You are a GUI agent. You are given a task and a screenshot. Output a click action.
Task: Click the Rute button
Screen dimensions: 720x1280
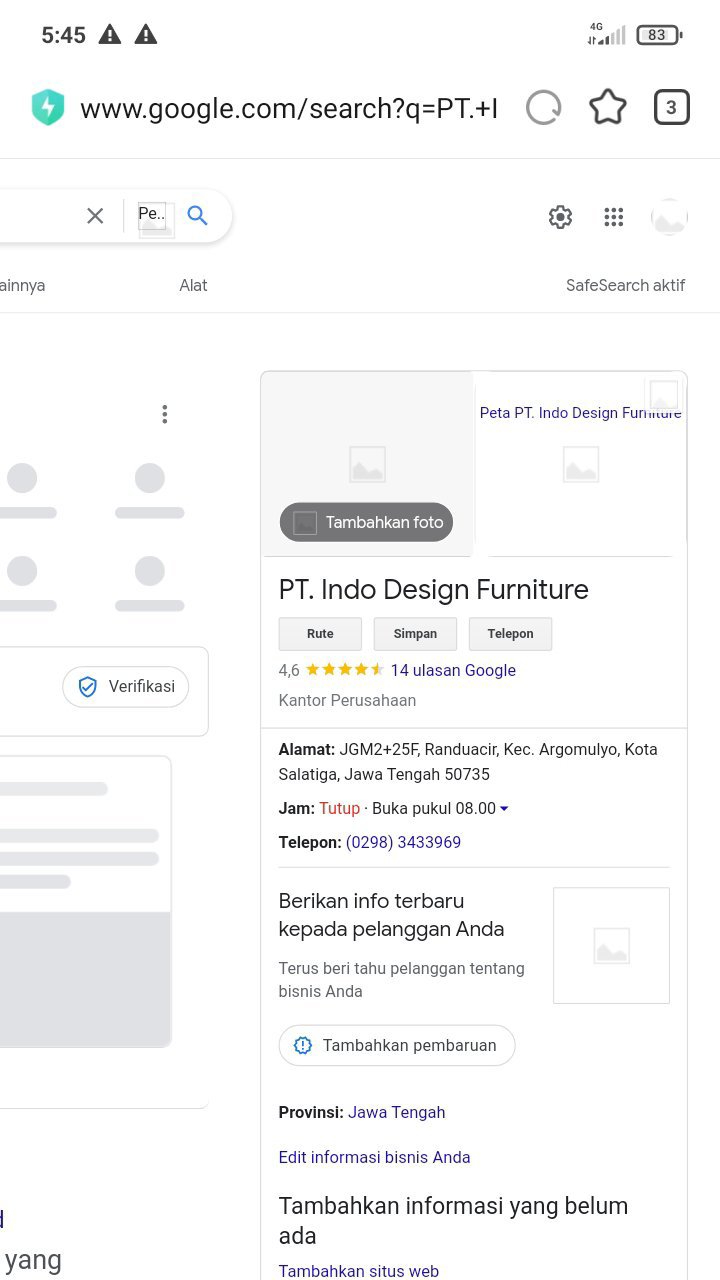(x=320, y=634)
